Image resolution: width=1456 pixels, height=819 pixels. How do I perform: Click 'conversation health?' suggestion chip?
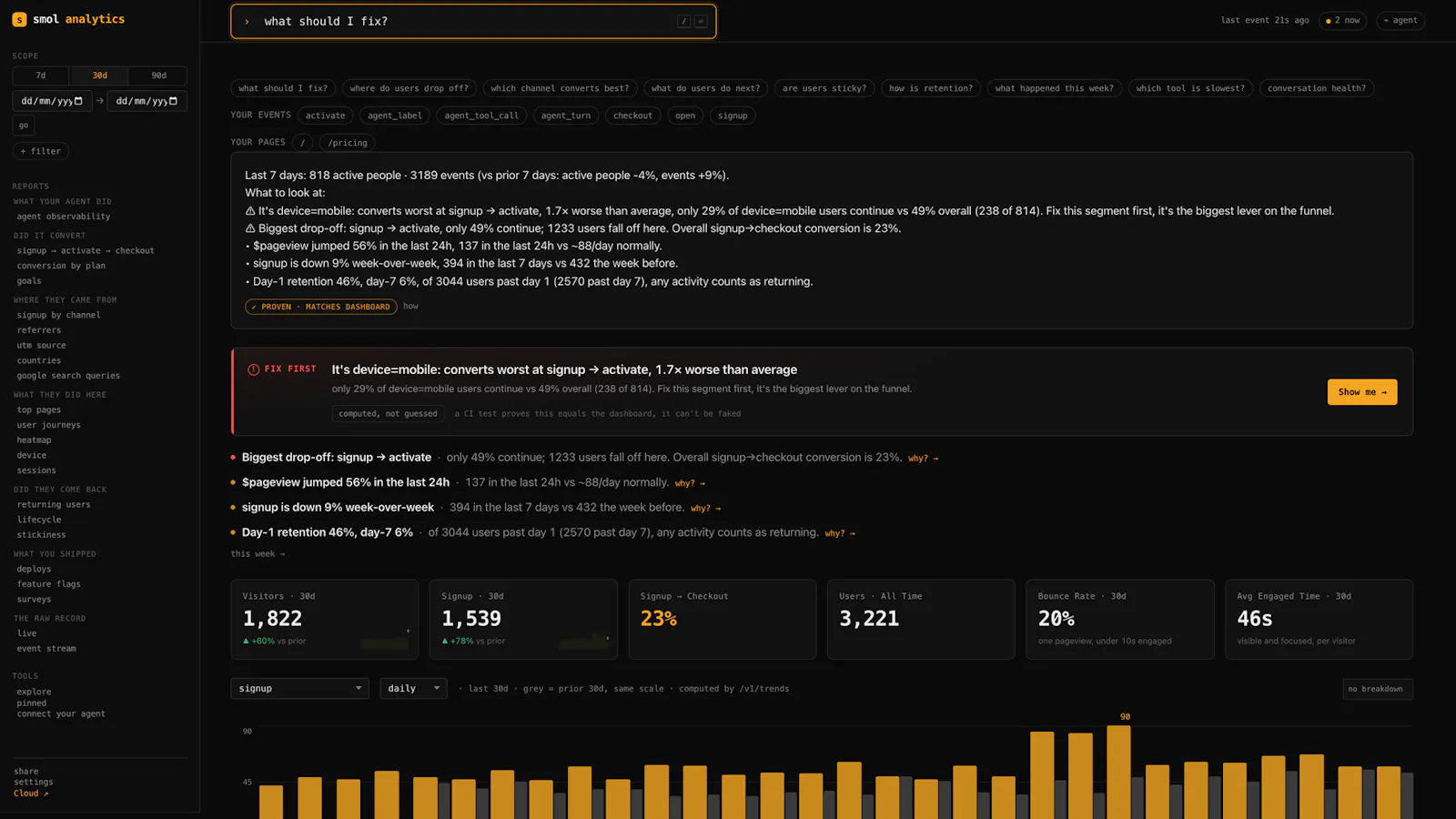point(1317,88)
